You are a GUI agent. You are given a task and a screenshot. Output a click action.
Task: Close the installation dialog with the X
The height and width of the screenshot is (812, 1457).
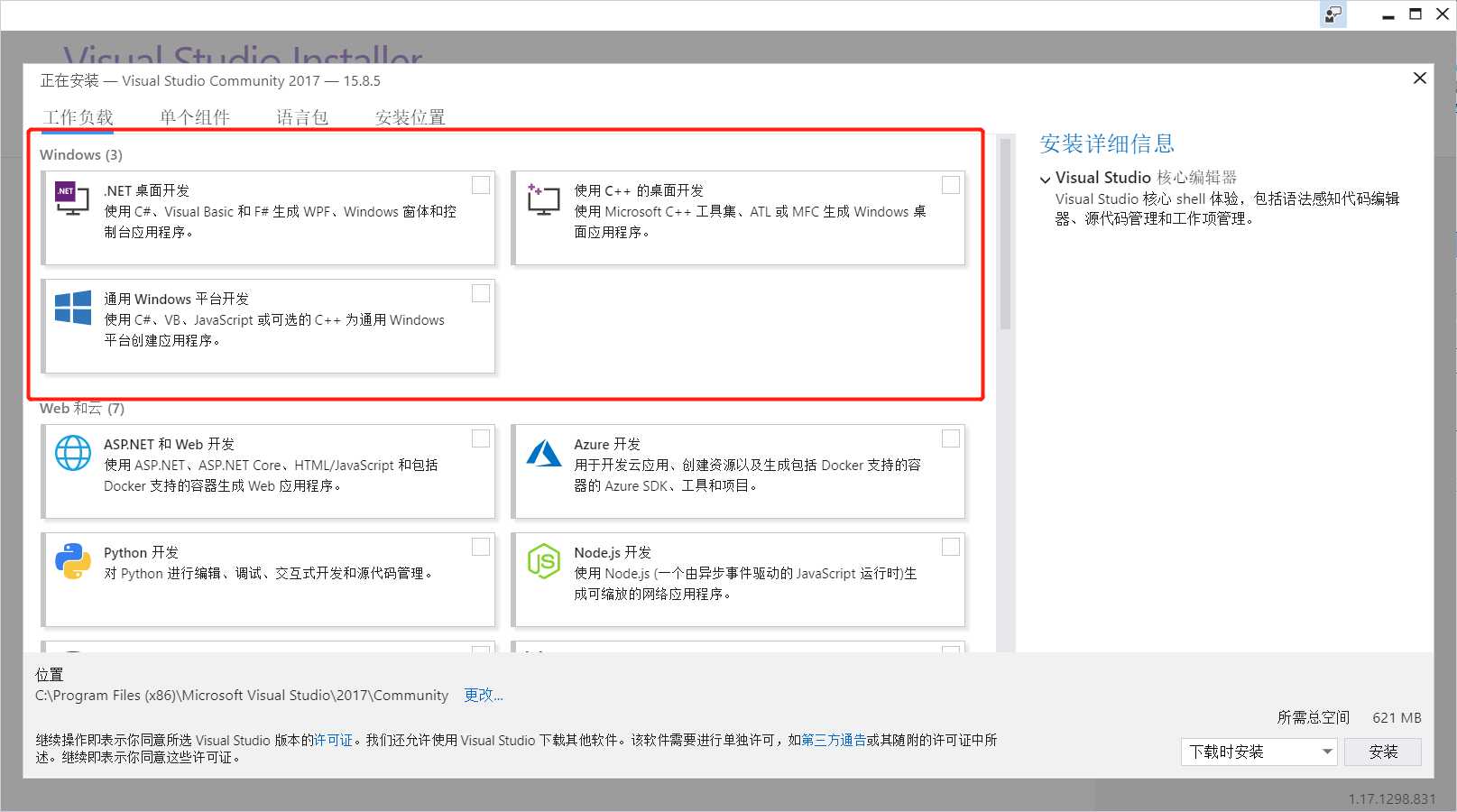pyautogui.click(x=1419, y=78)
